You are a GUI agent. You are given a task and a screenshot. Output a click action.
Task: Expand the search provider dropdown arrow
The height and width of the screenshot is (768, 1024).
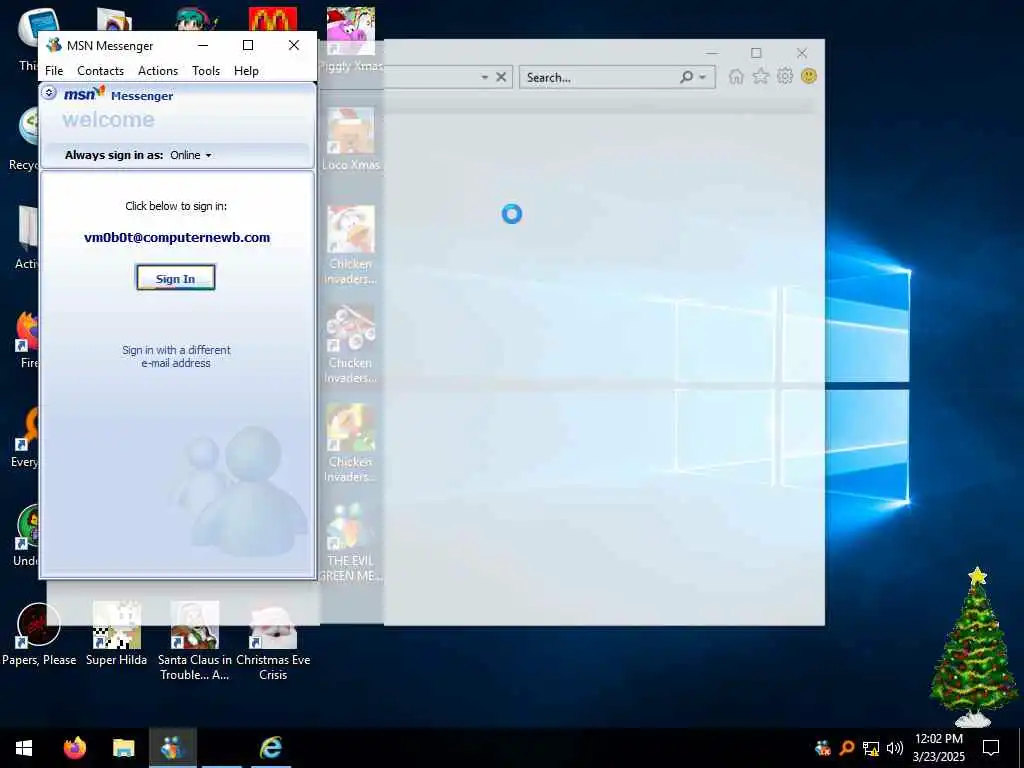click(x=703, y=77)
